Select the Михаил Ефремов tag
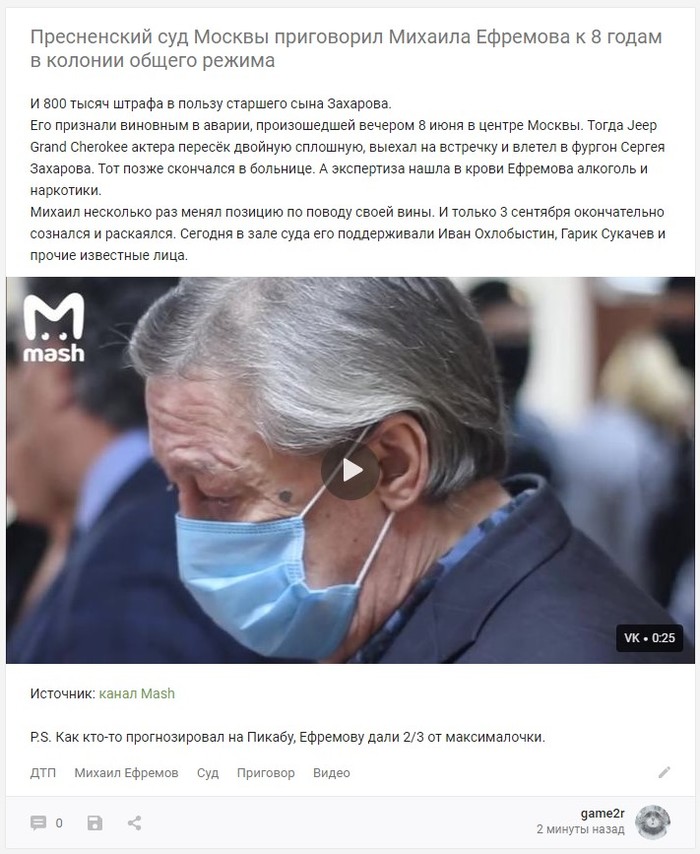 (x=126, y=773)
